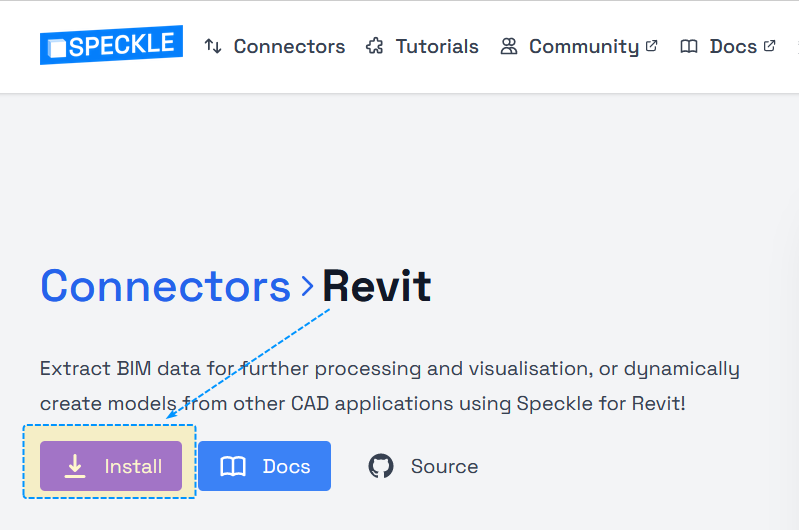Click the external link icon after Community
This screenshot has width=799, height=530.
652,45
